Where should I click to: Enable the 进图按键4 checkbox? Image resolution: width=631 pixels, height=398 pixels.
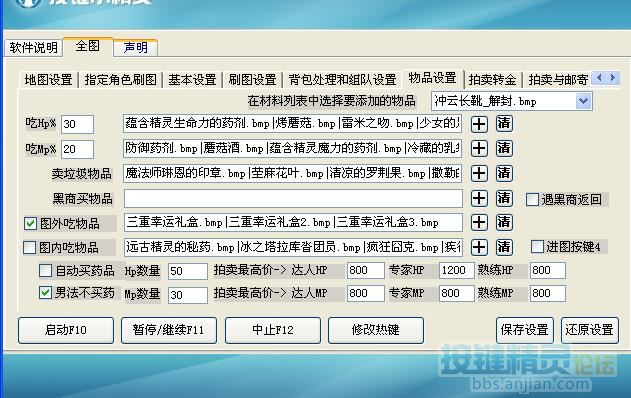[537, 247]
